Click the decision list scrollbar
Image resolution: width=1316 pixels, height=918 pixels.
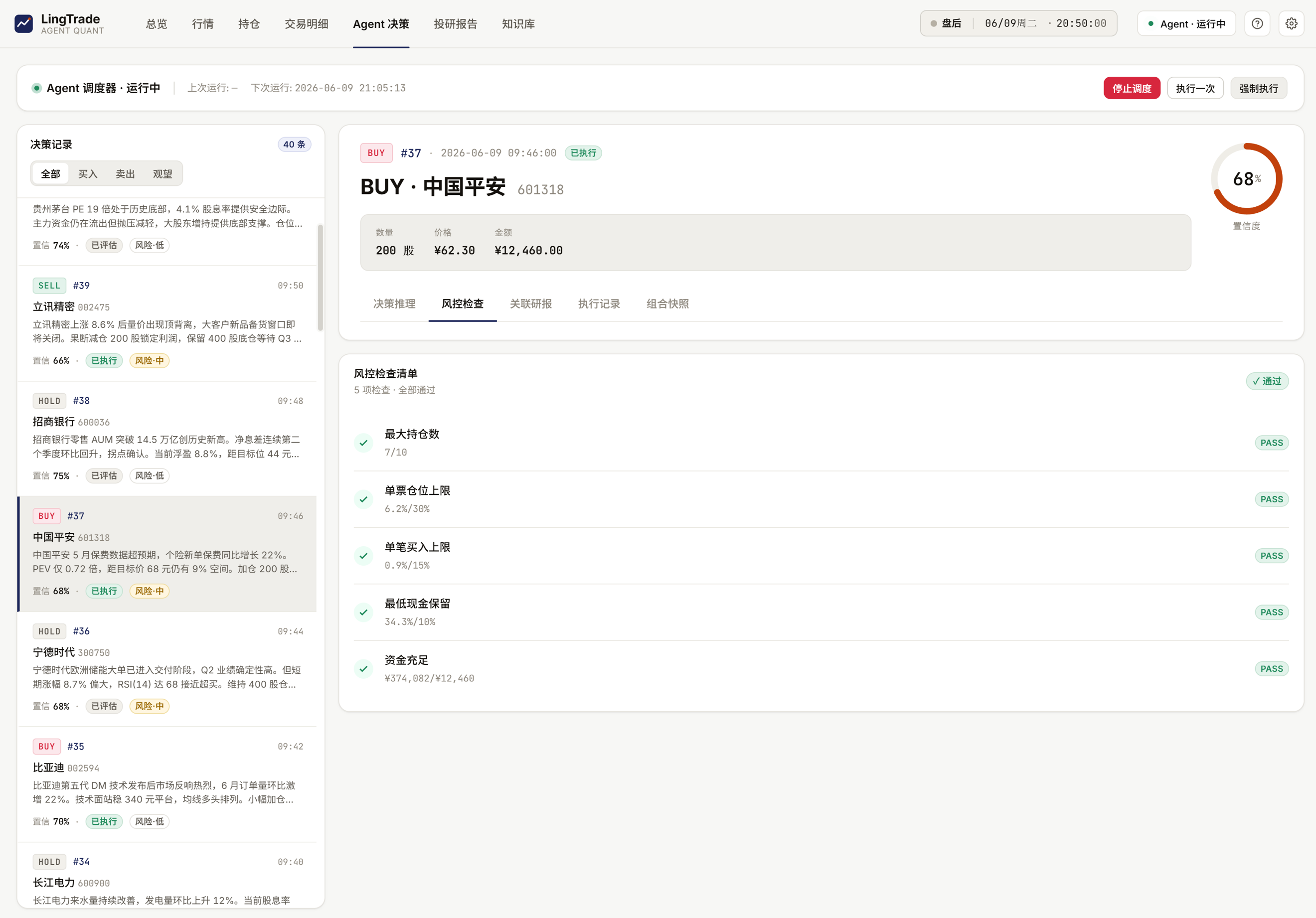coord(321,278)
